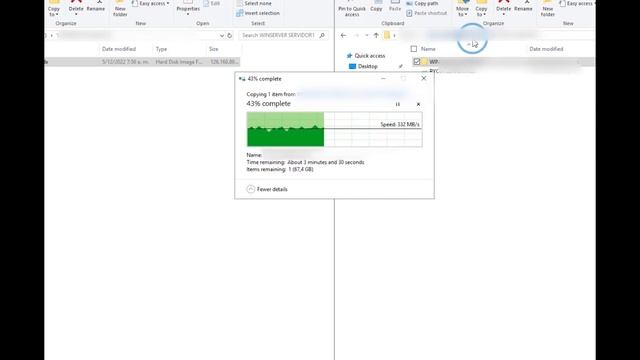Image resolution: width=640 pixels, height=360 pixels.
Task: Uncheck the WP folder row checkbox
Action: (416, 62)
